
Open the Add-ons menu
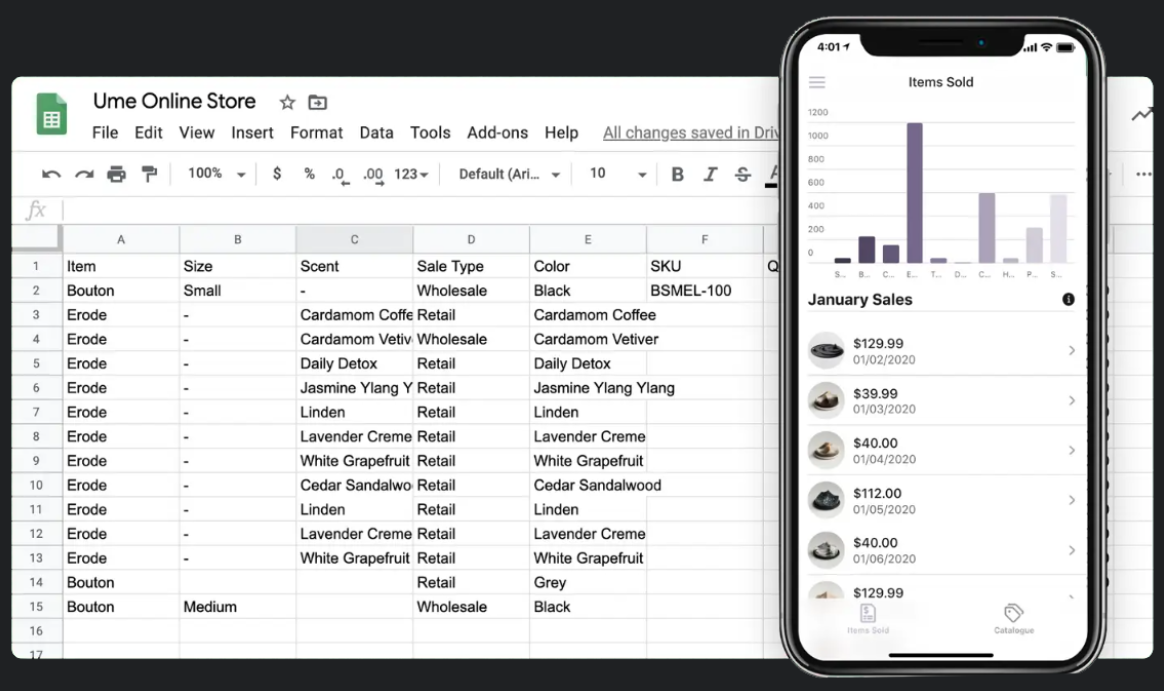click(x=497, y=133)
